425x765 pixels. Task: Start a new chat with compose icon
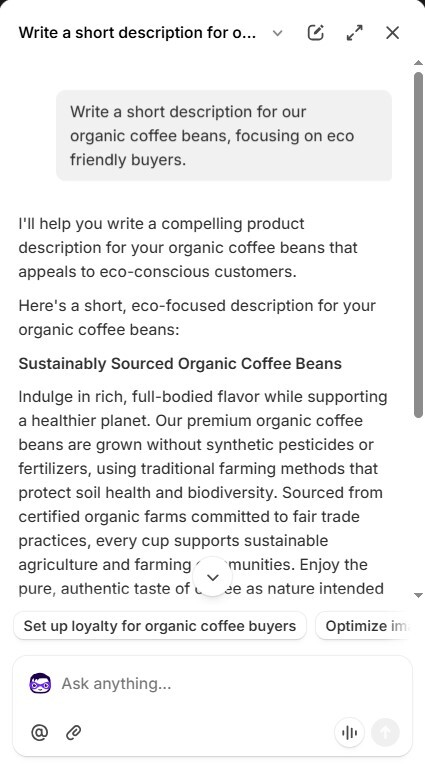(316, 33)
